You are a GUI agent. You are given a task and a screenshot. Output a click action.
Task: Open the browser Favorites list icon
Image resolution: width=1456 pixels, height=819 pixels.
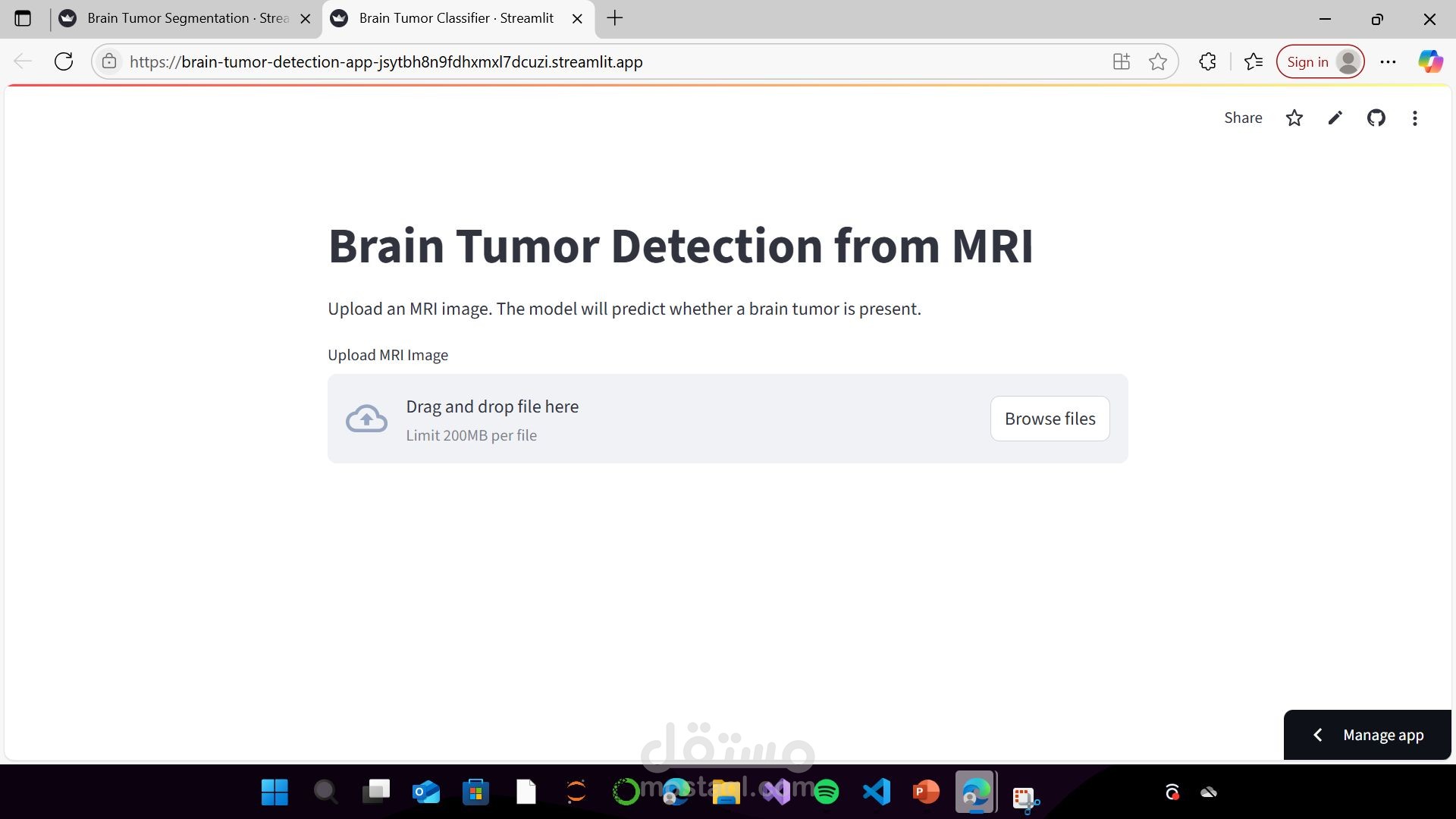pos(1253,61)
